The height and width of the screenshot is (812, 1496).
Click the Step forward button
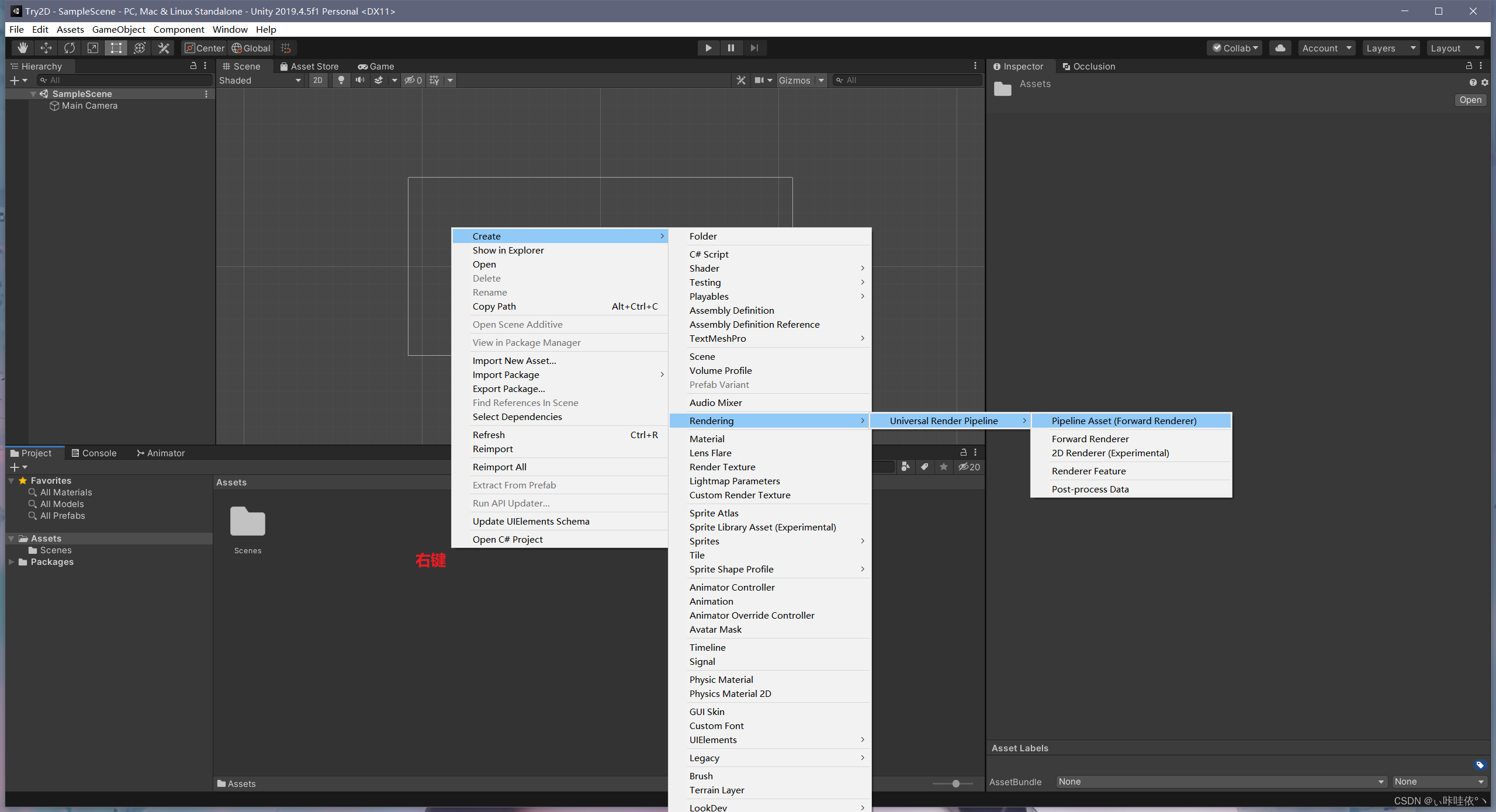point(754,48)
